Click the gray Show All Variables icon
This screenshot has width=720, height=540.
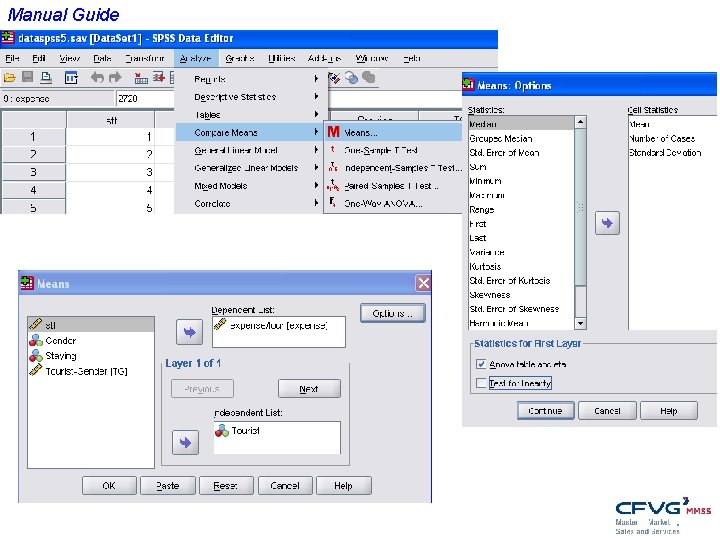[x=369, y=77]
